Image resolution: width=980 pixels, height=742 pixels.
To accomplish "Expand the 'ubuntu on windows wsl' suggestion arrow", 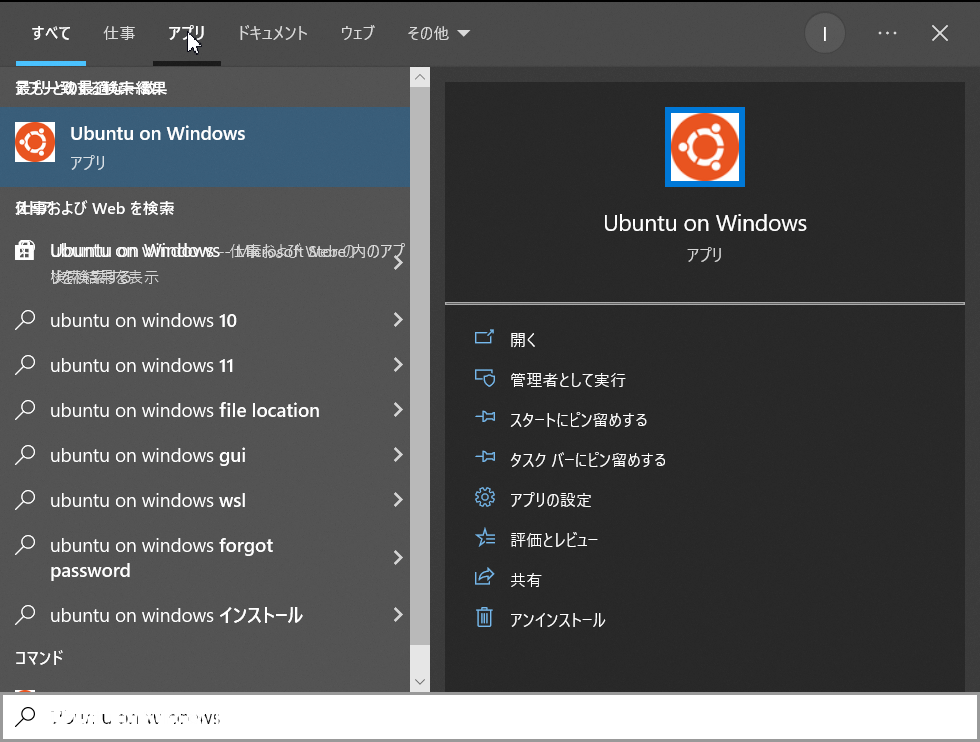I will [x=398, y=500].
